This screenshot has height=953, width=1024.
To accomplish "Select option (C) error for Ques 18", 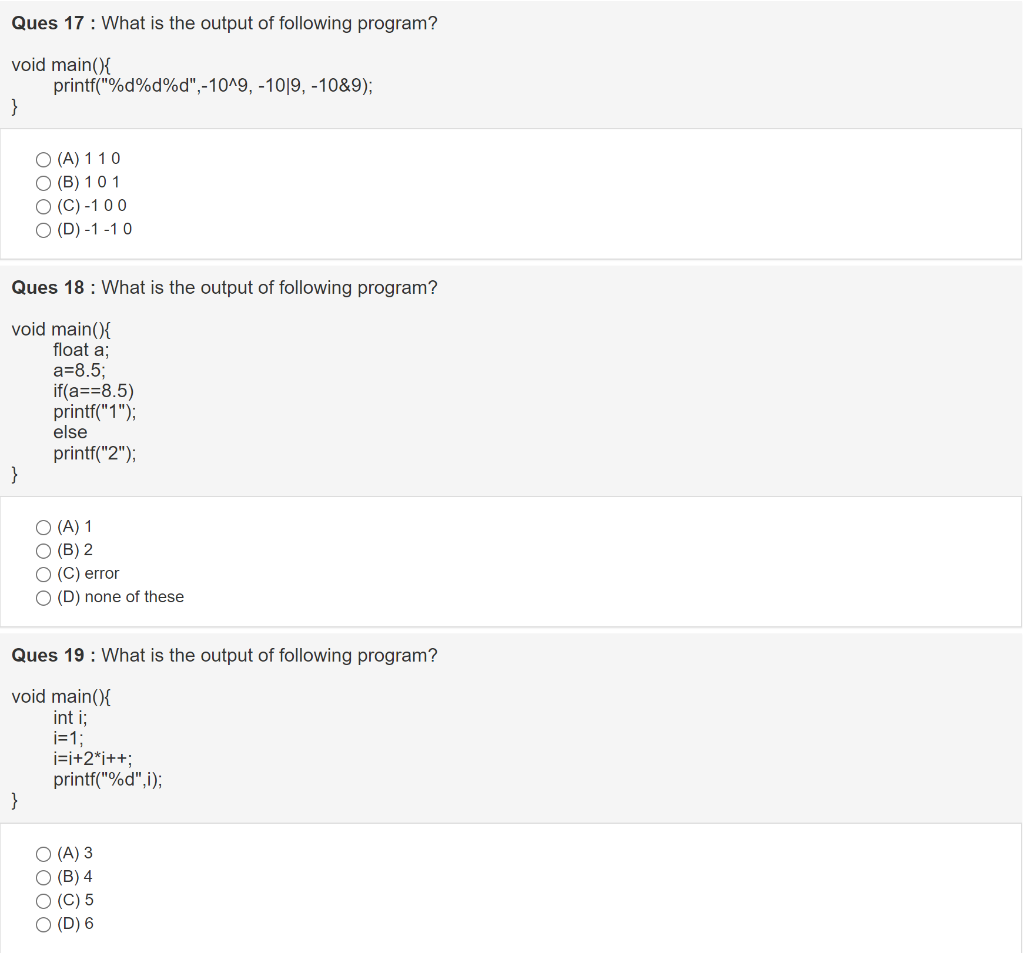I will click(x=44, y=573).
